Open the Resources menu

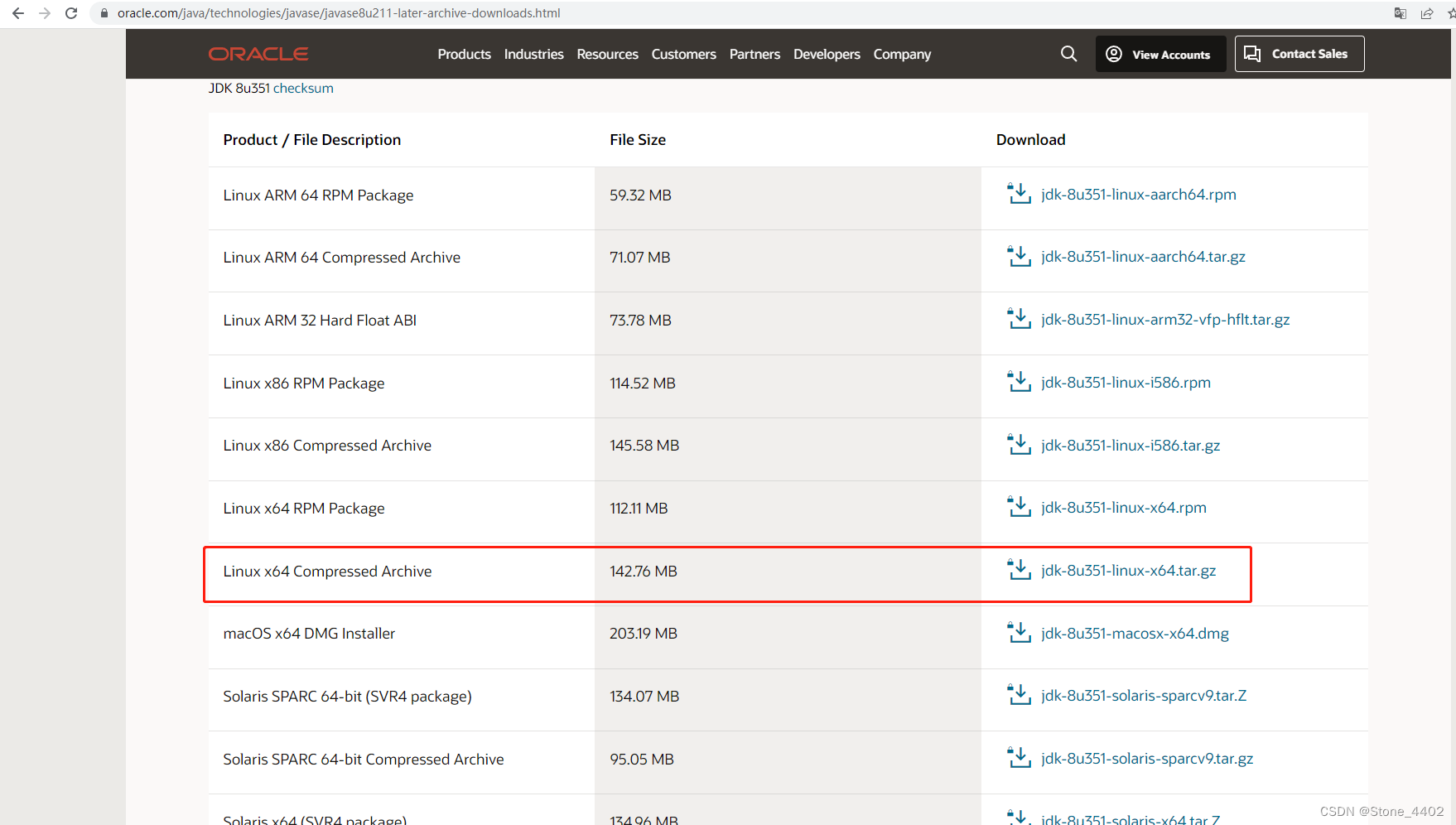pyautogui.click(x=607, y=54)
